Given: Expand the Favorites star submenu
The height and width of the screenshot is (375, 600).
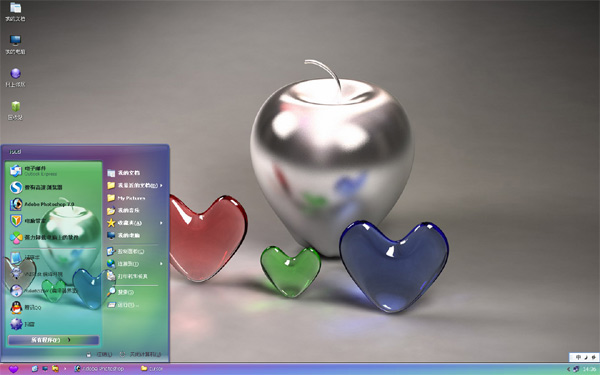Looking at the screenshot, I should 135,223.
